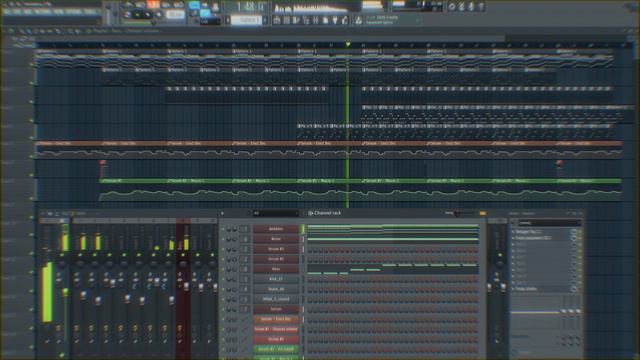Mute the Kick_12 channel in the channel rack
The height and width of the screenshot is (360, 640).
click(x=223, y=280)
